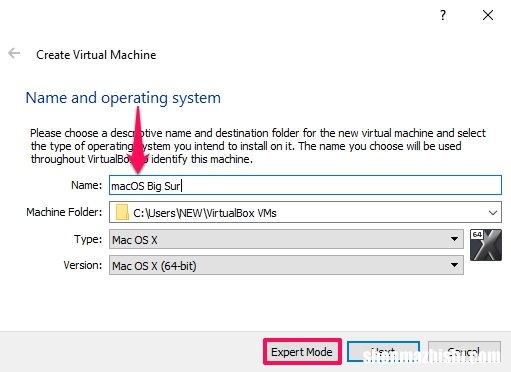Click the Name and operating system heading

[x=123, y=98]
